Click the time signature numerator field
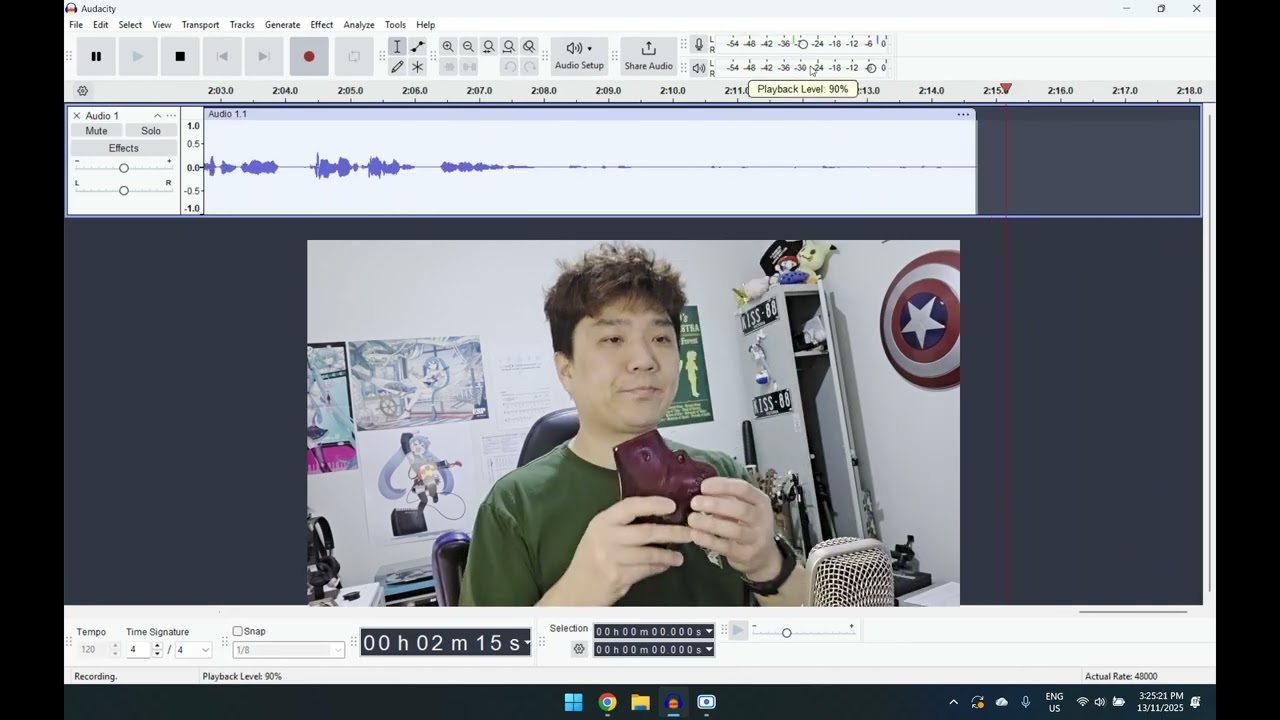The height and width of the screenshot is (720, 1280). (139, 650)
